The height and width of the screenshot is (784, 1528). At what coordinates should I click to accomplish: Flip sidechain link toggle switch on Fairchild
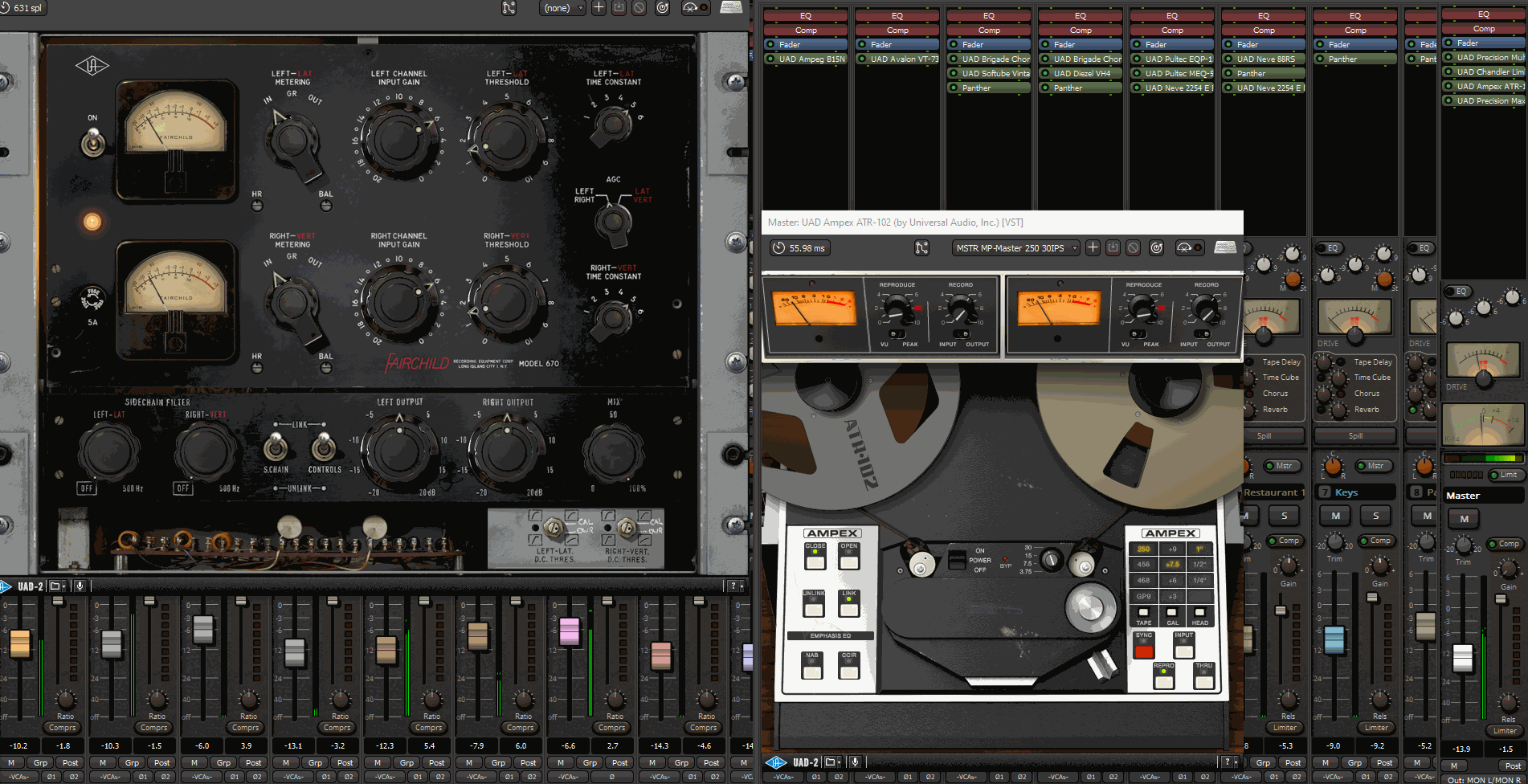tap(276, 447)
